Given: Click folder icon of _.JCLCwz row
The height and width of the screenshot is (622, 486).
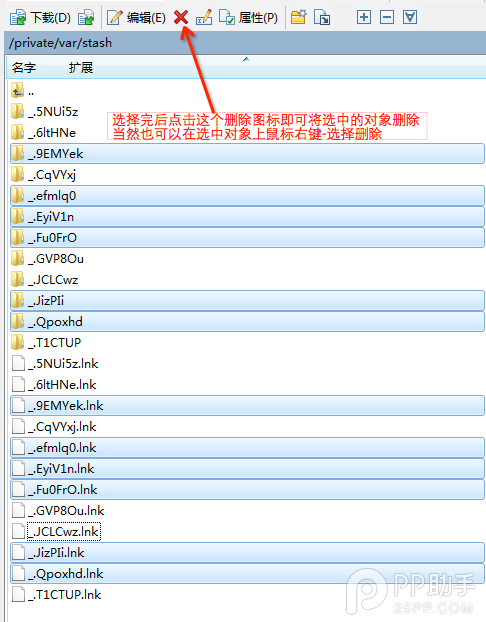Looking at the screenshot, I should (x=17, y=279).
